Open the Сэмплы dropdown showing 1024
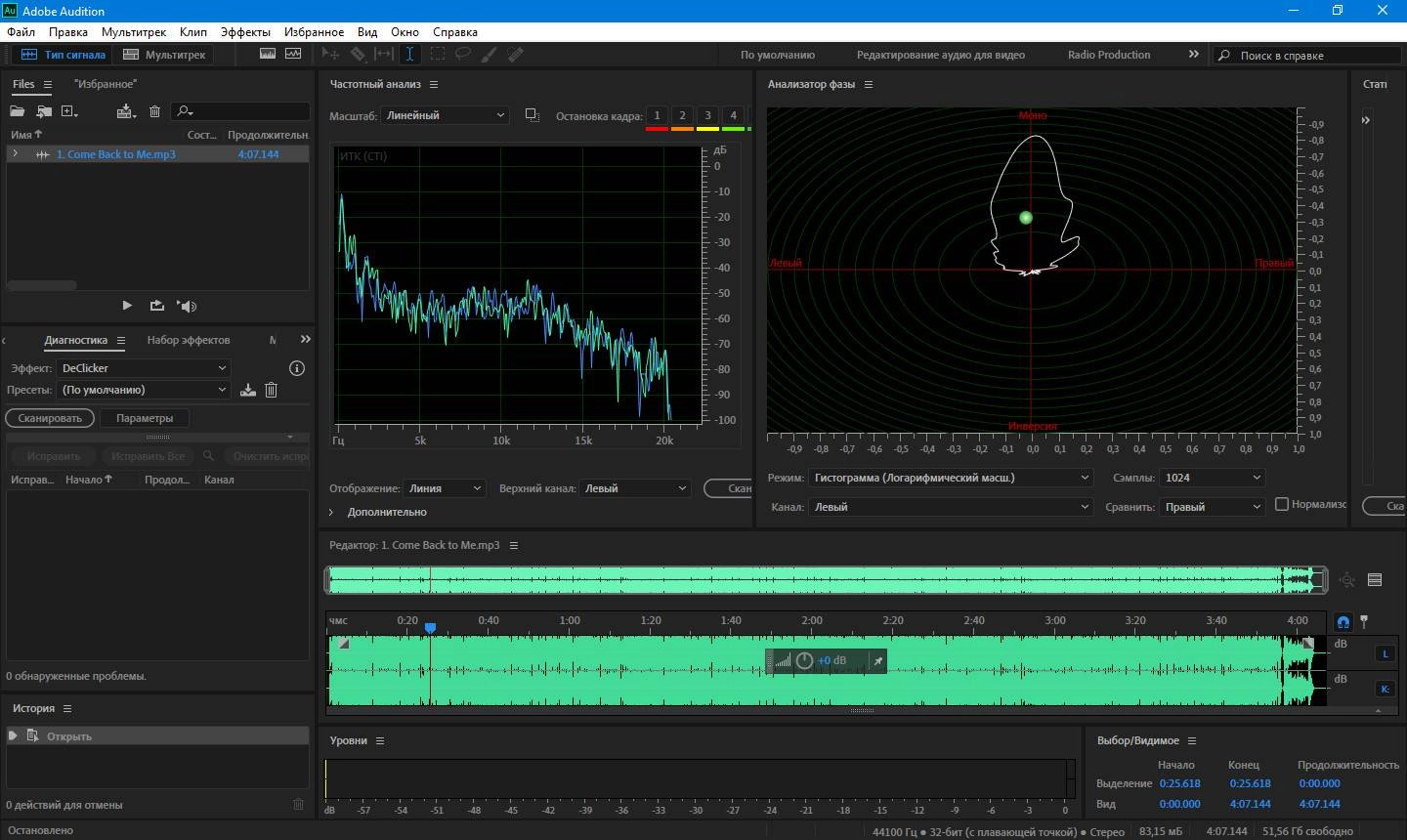This screenshot has height=840, width=1407. pos(1213,478)
